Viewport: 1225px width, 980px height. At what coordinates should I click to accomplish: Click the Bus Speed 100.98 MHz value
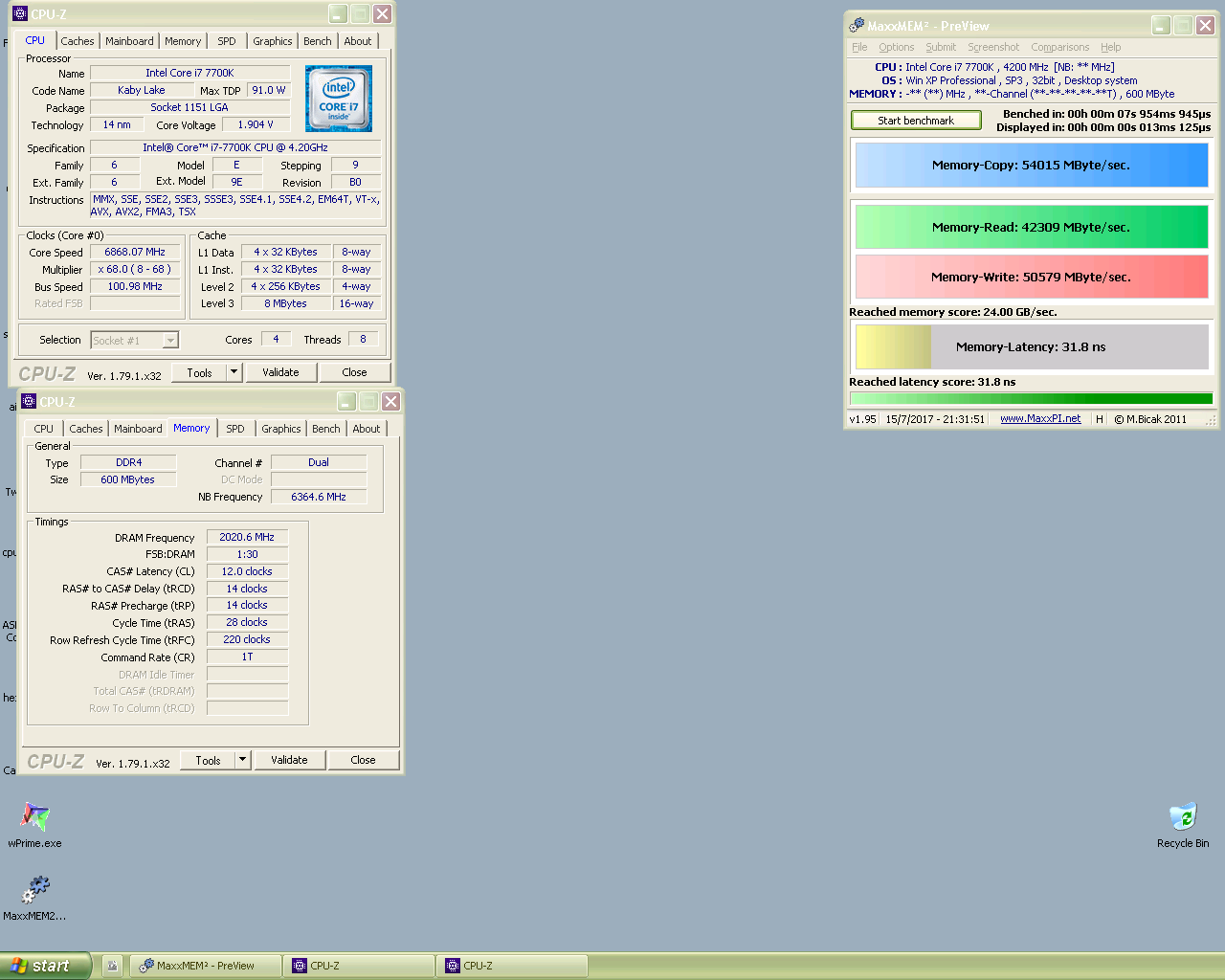click(x=135, y=286)
